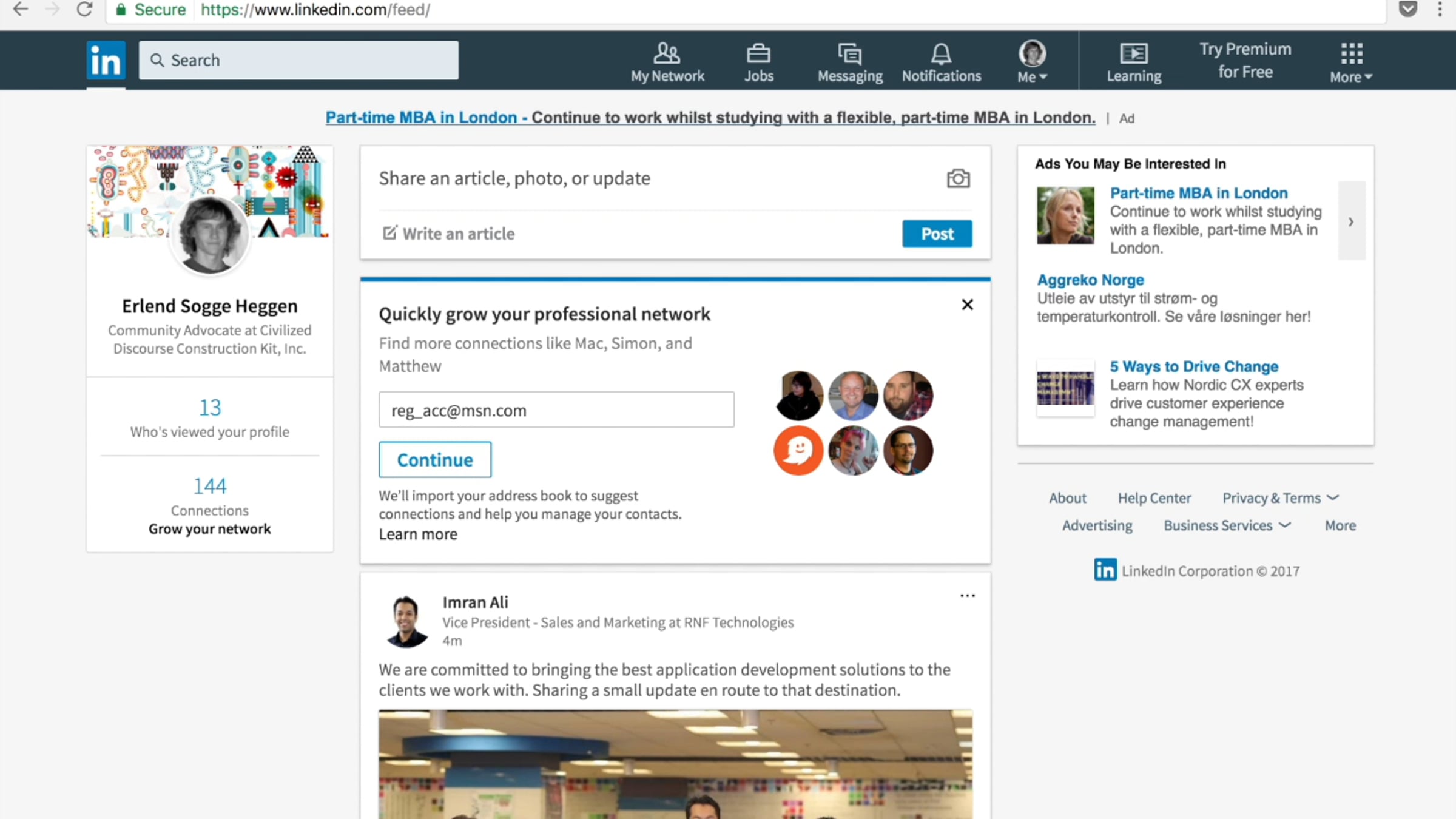This screenshot has width=1456, height=819.
Task: Open 5 Ways to Drive Change ad
Action: [x=1194, y=366]
